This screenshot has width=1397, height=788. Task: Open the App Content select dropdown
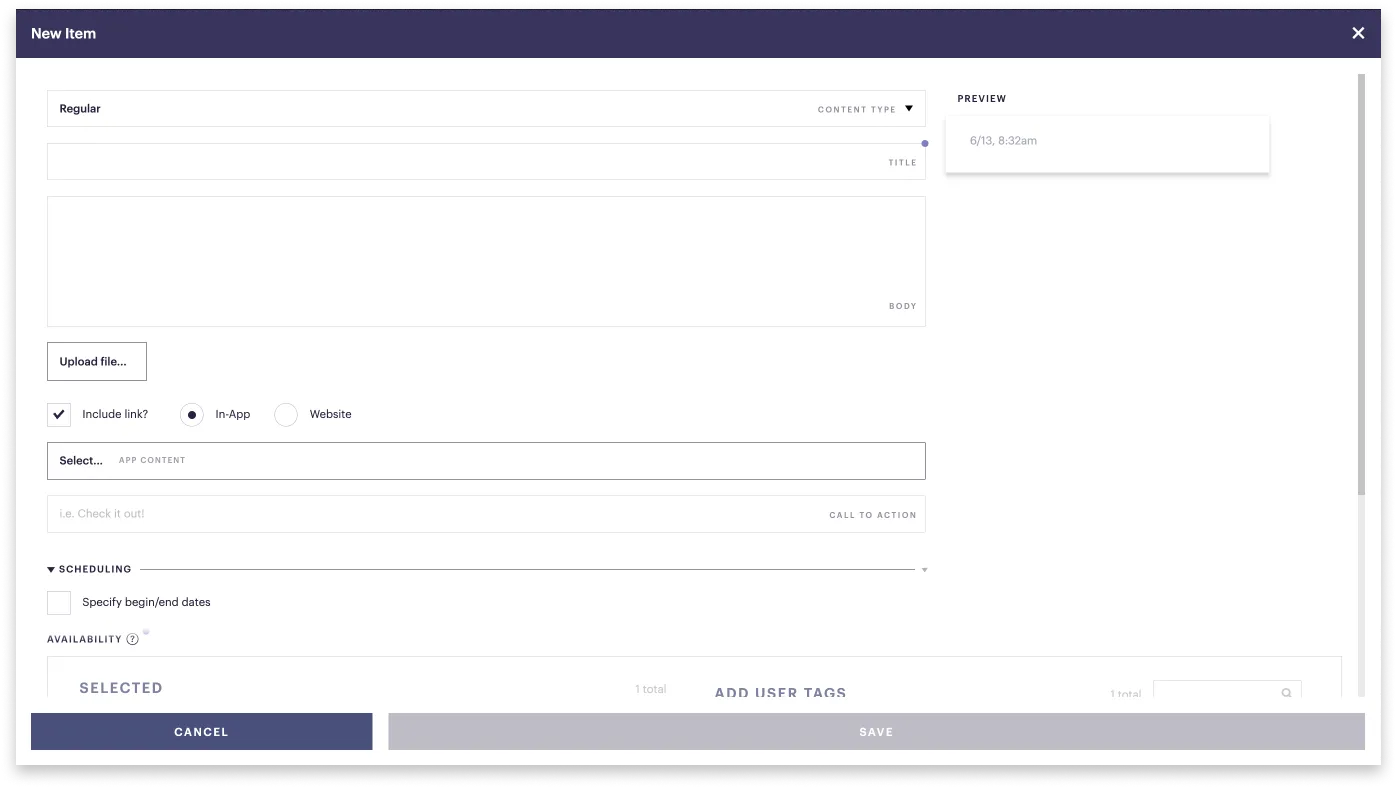(x=486, y=461)
